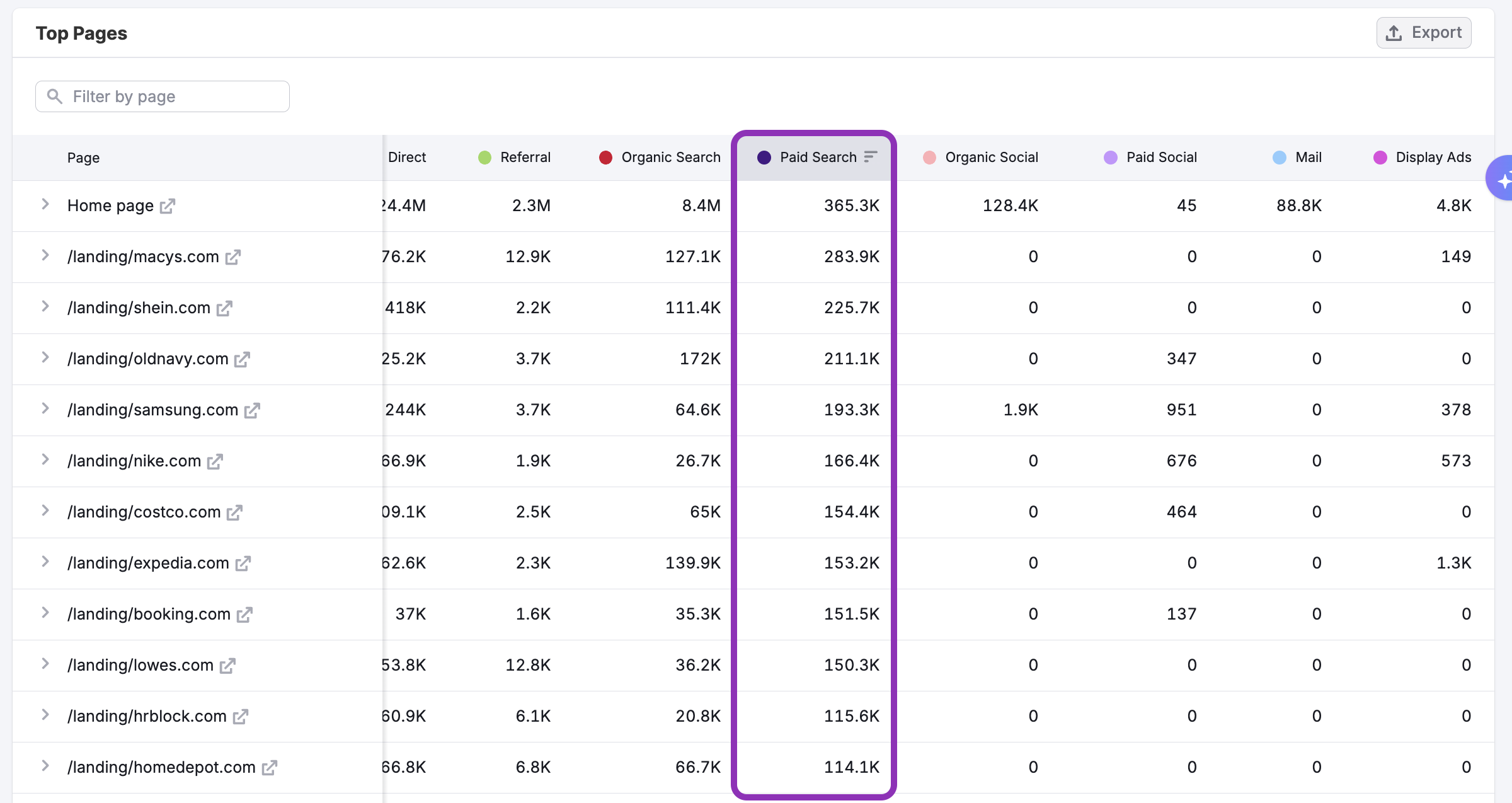
Task: Click the pink Organic Social color dot
Action: coord(929,158)
